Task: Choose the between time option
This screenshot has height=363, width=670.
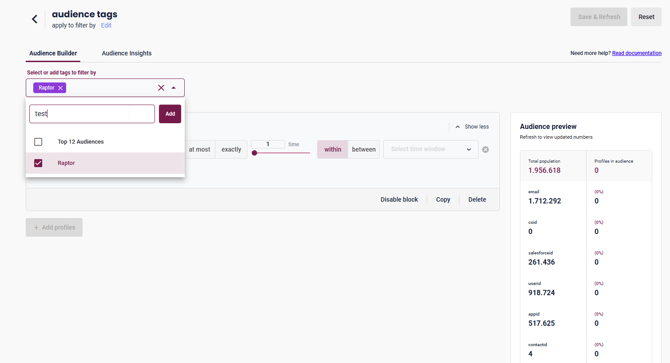Action: click(x=364, y=149)
